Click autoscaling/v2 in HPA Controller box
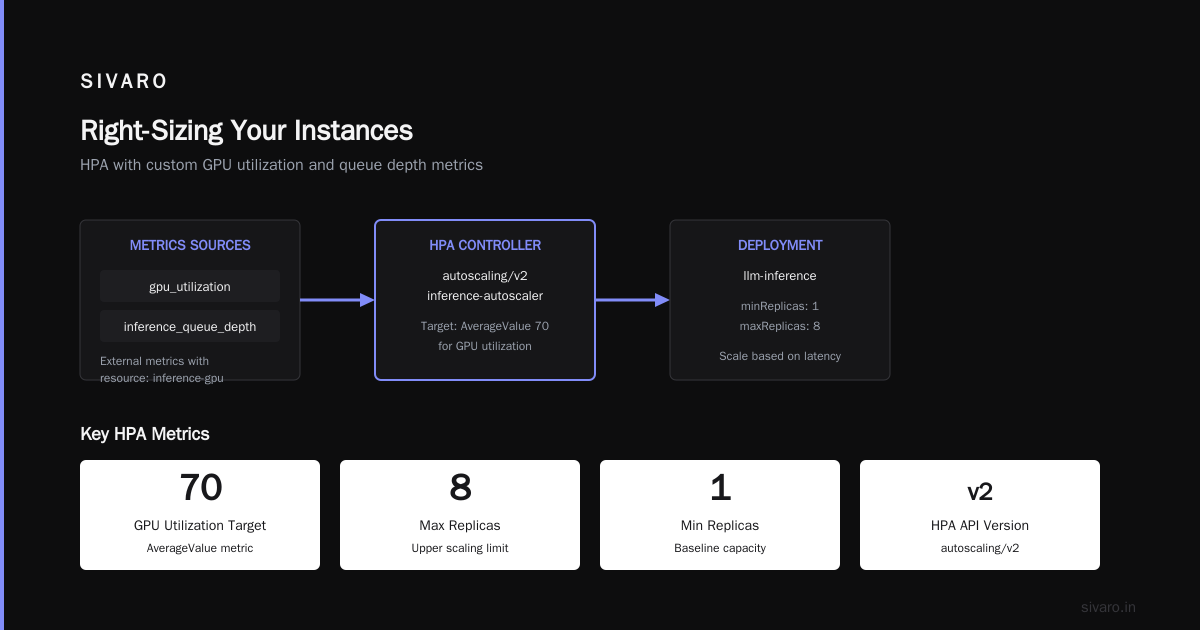Image resolution: width=1200 pixels, height=630 pixels. click(485, 275)
